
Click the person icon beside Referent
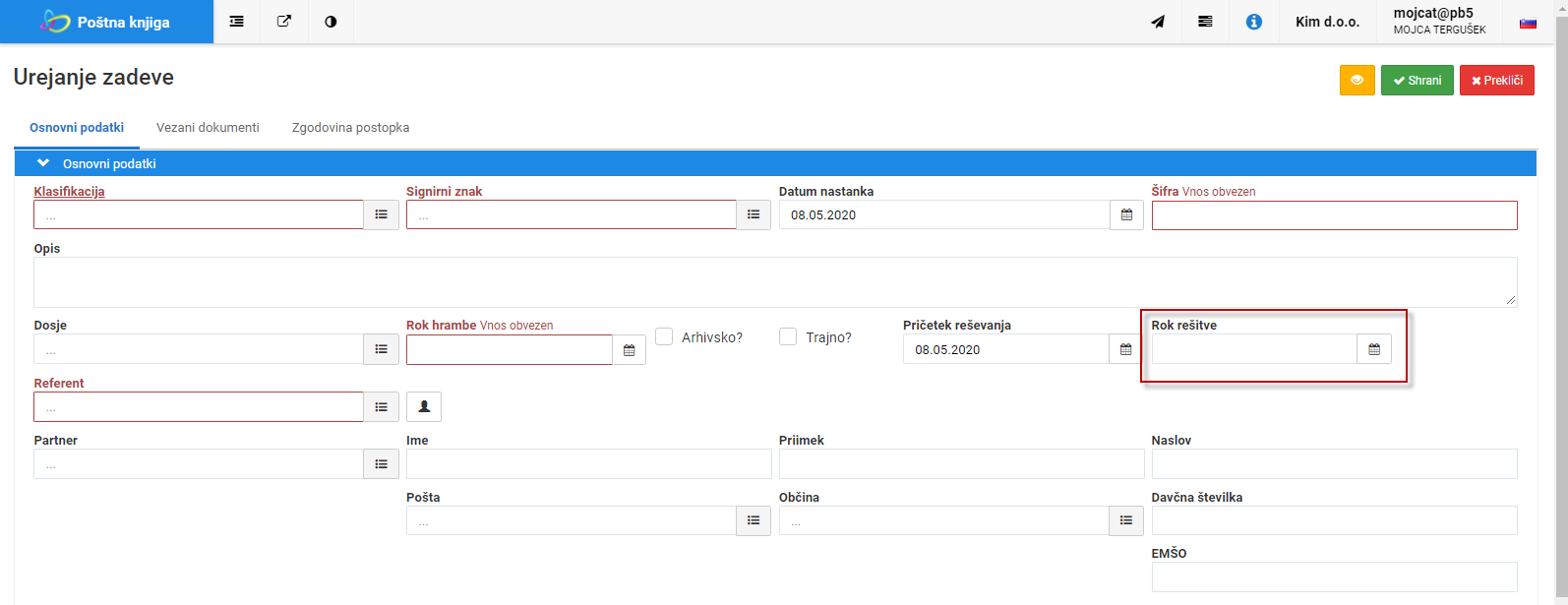point(424,406)
